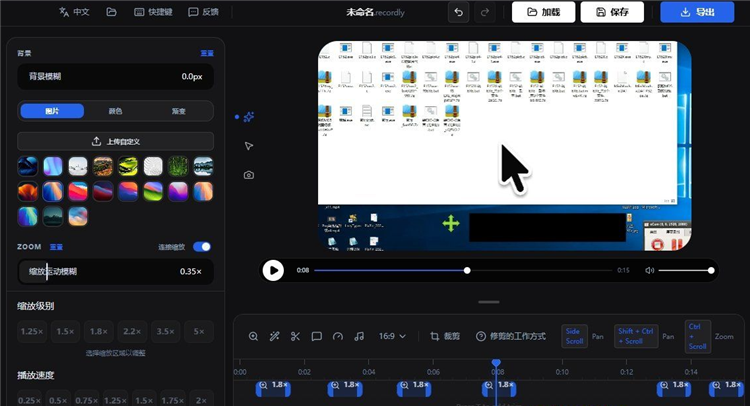Click the blue 导出 export button
This screenshot has width=750, height=406.
(x=696, y=12)
